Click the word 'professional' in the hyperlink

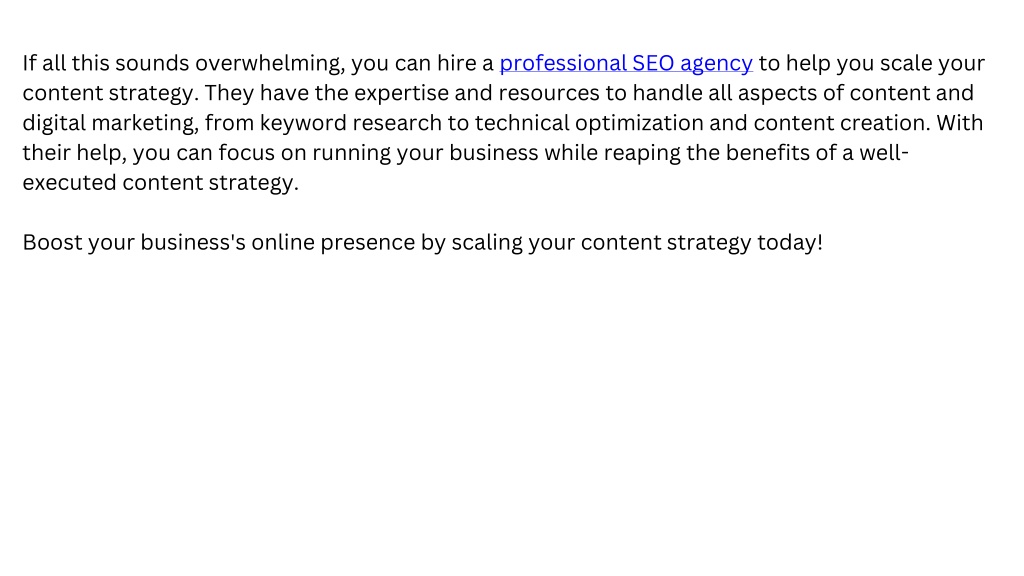click(x=563, y=63)
